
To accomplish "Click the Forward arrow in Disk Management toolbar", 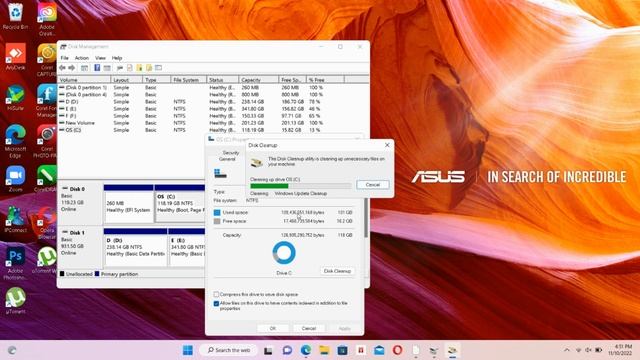I will (x=71, y=68).
